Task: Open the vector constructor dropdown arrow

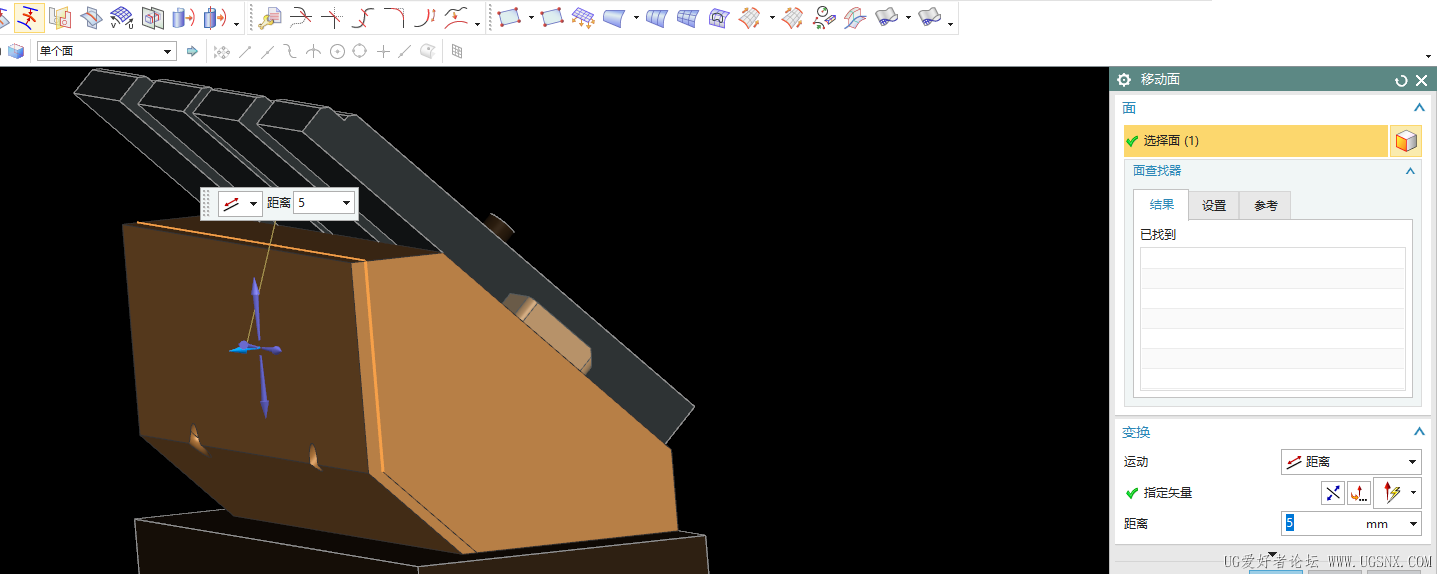Action: [x=1414, y=492]
